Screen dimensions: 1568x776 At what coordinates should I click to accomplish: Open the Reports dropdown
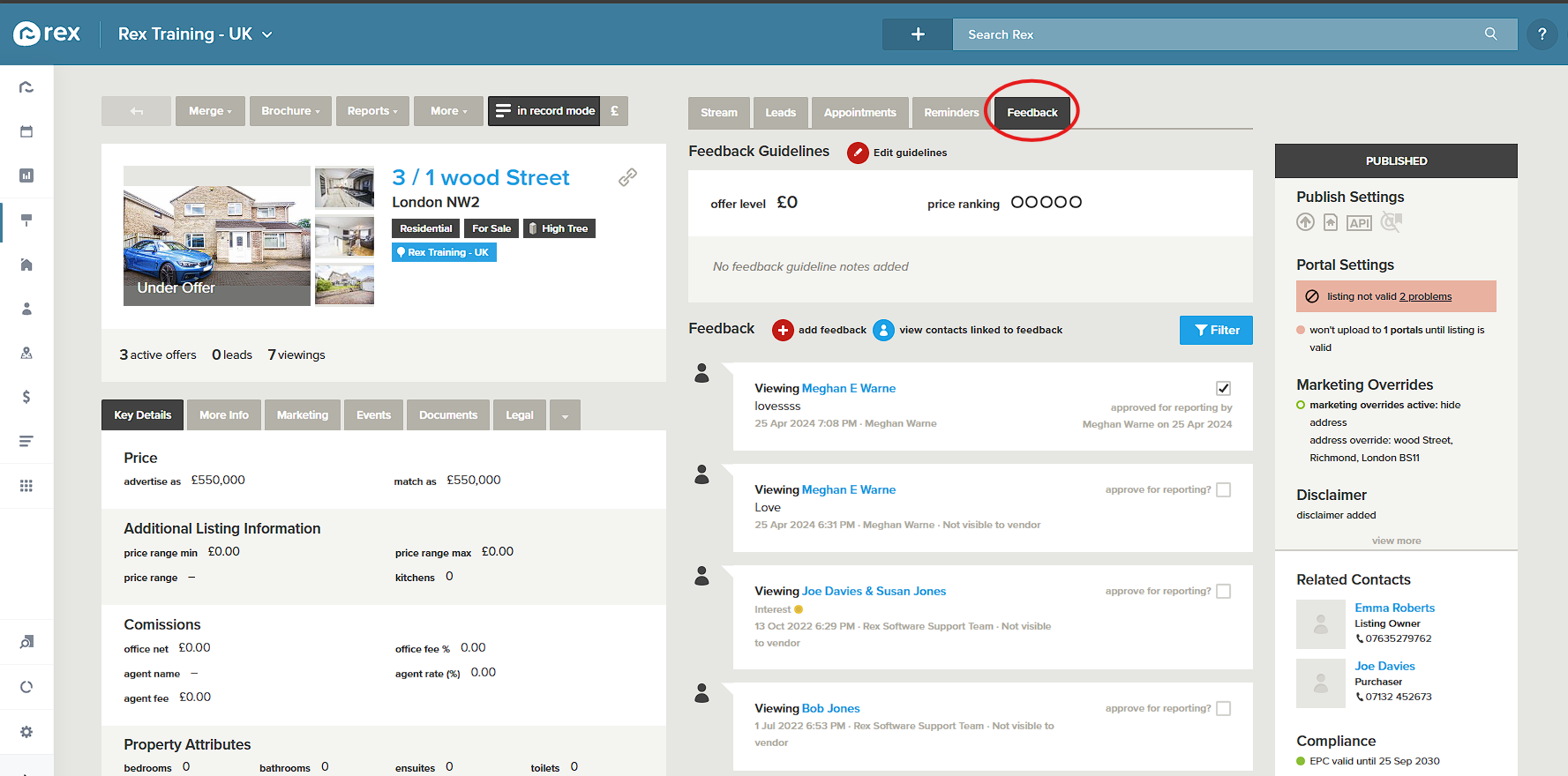pyautogui.click(x=372, y=111)
